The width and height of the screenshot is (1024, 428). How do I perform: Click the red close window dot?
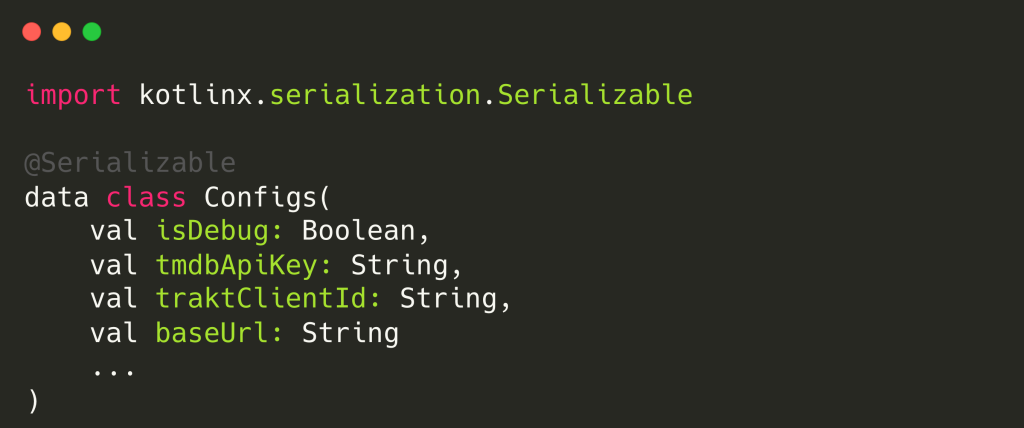click(x=31, y=31)
